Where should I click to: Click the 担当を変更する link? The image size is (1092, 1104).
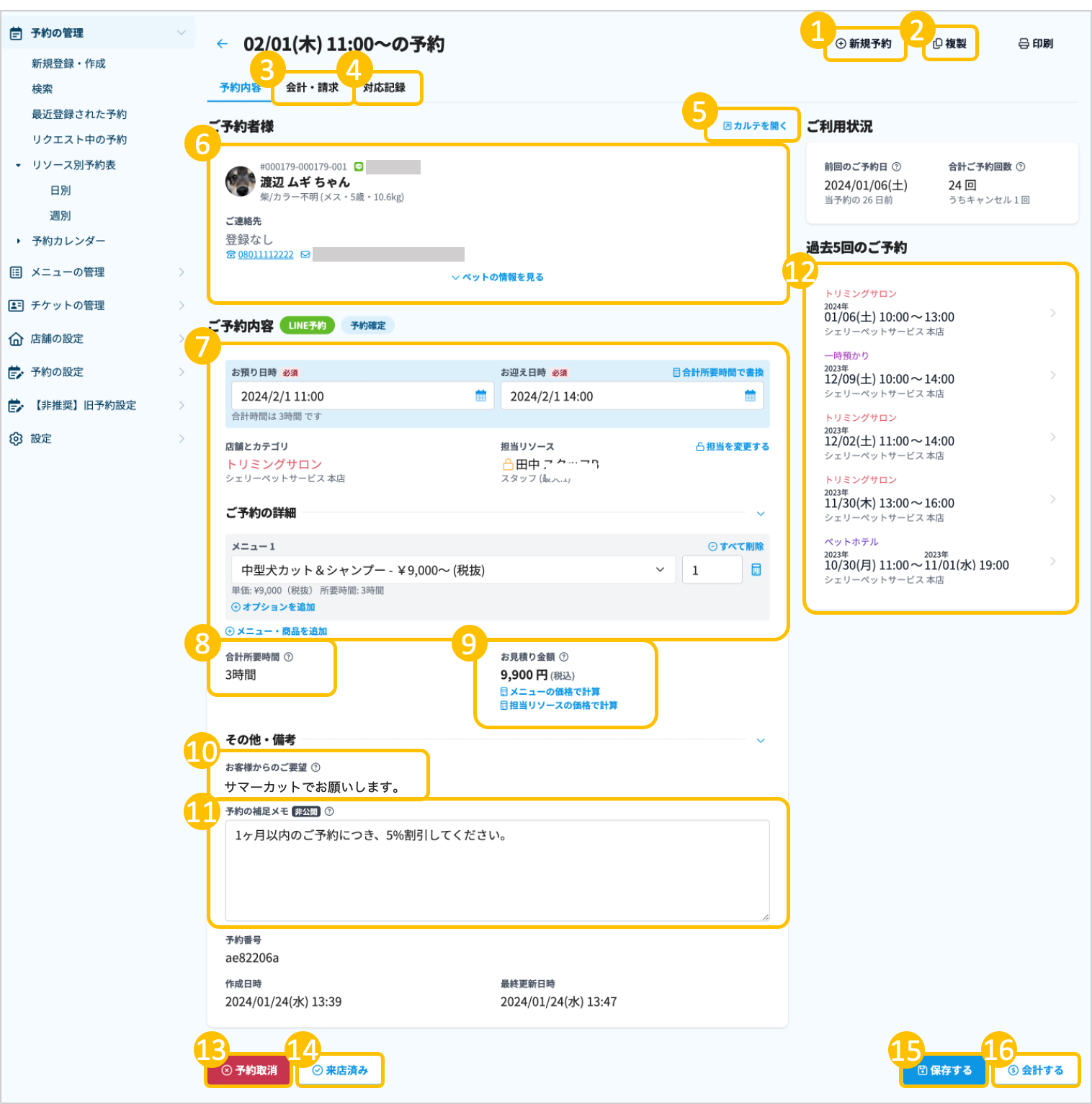[733, 447]
